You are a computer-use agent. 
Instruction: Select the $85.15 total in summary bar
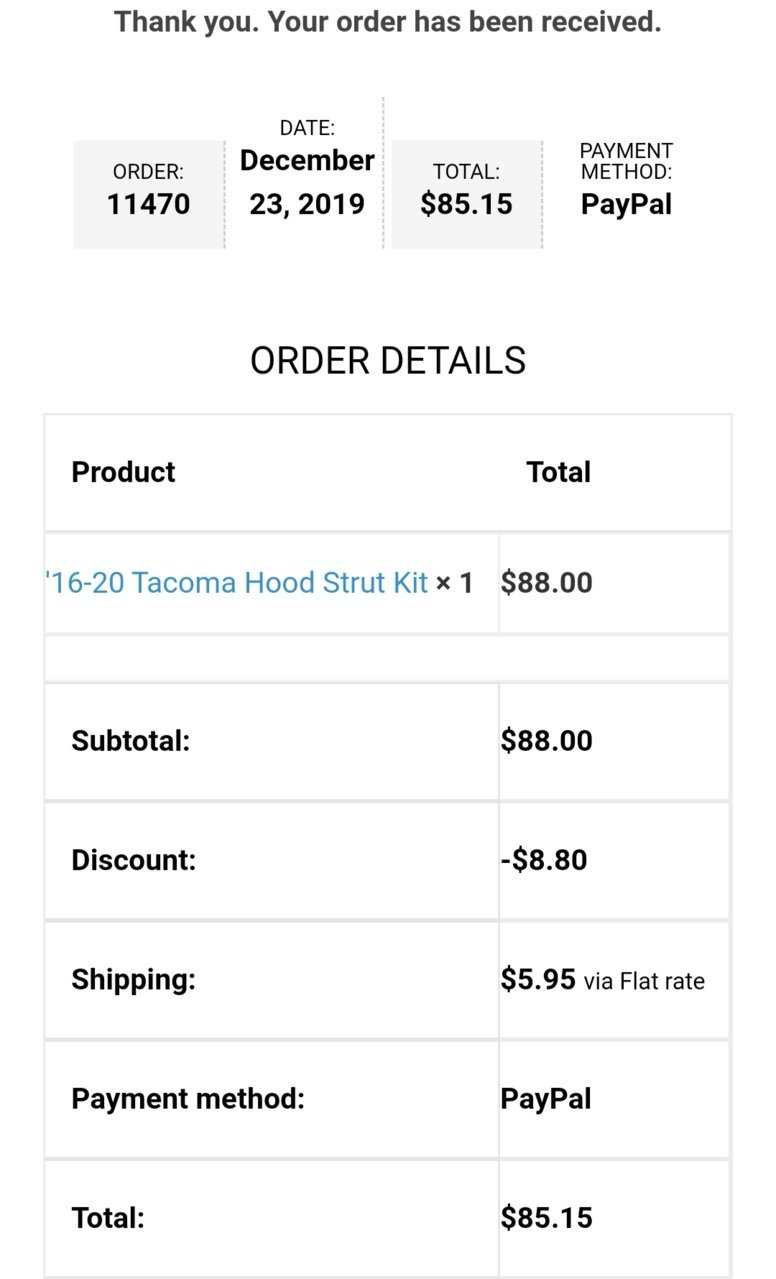[466, 205]
